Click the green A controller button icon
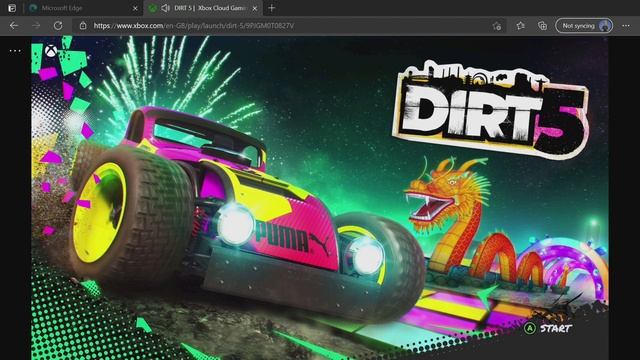Screen dimensions: 640x360 [x=529, y=328]
